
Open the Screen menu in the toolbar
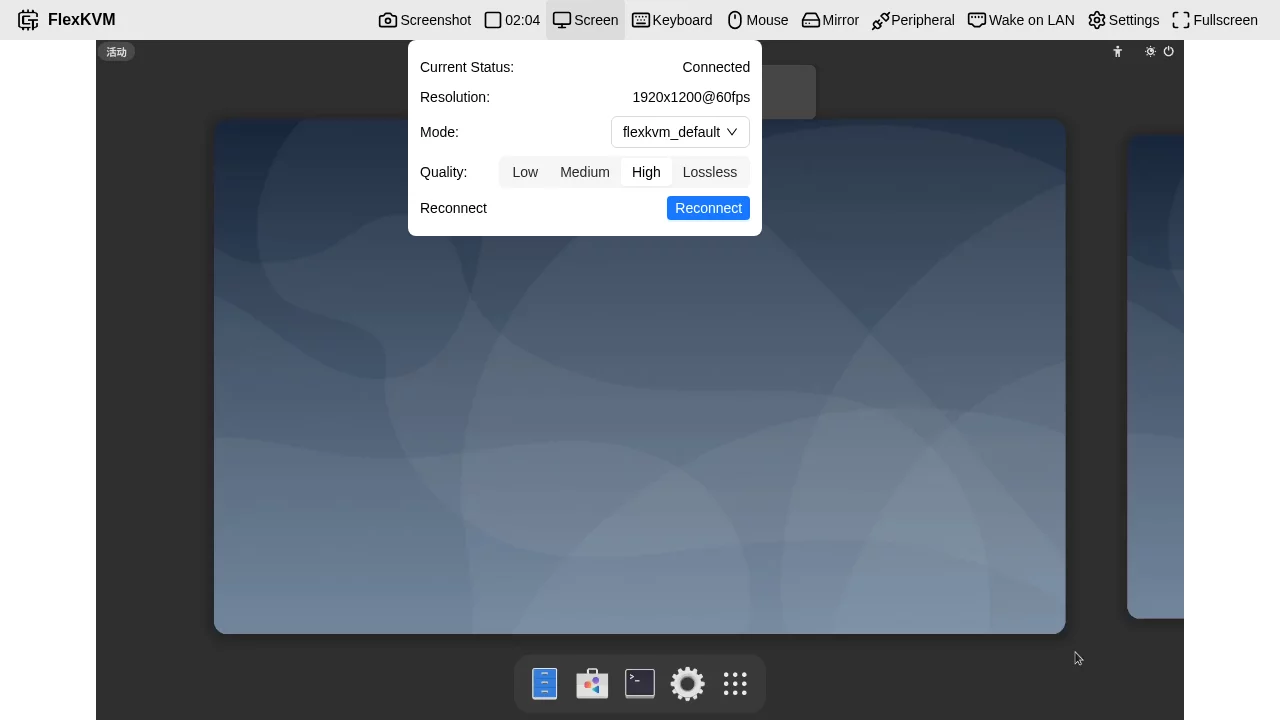[x=585, y=20]
